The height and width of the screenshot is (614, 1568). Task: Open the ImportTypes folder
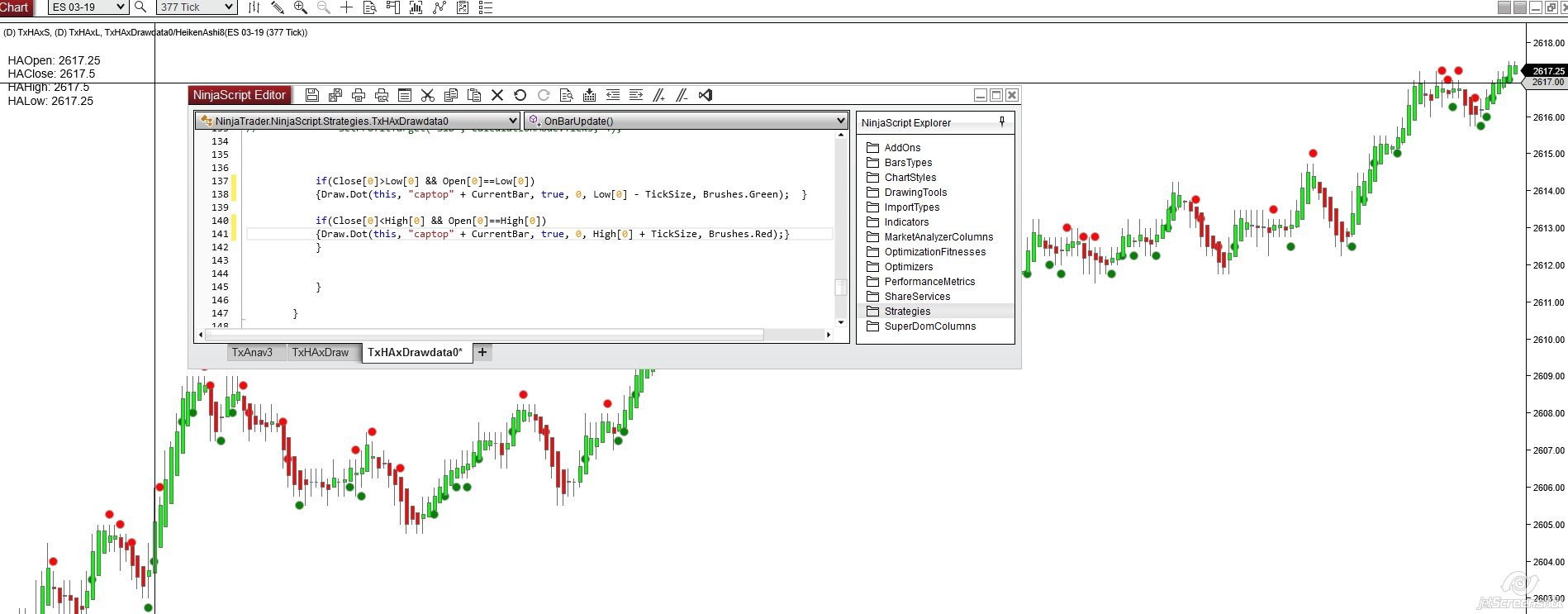point(903,207)
